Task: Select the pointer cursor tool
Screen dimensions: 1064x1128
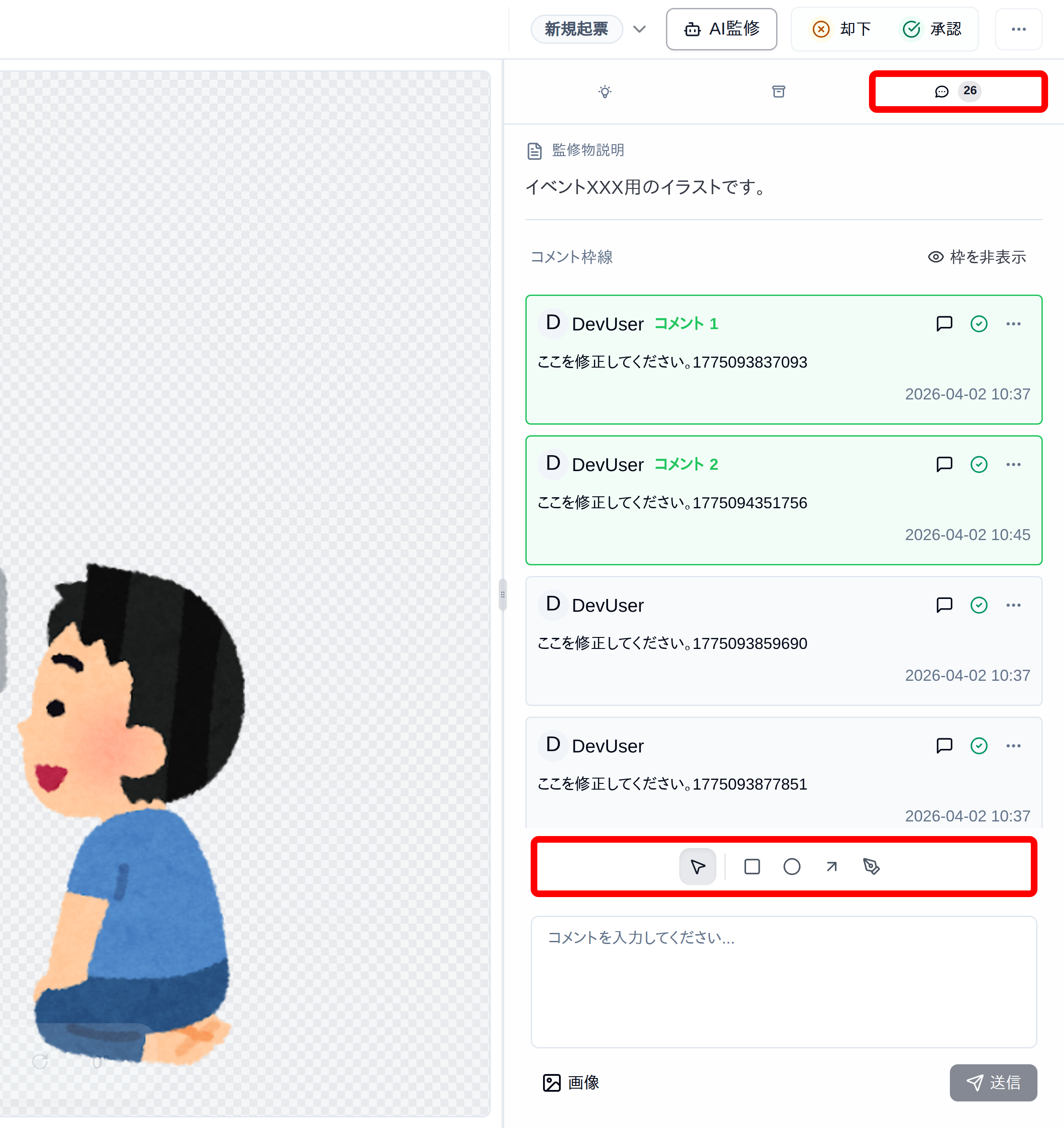Action: 697,867
